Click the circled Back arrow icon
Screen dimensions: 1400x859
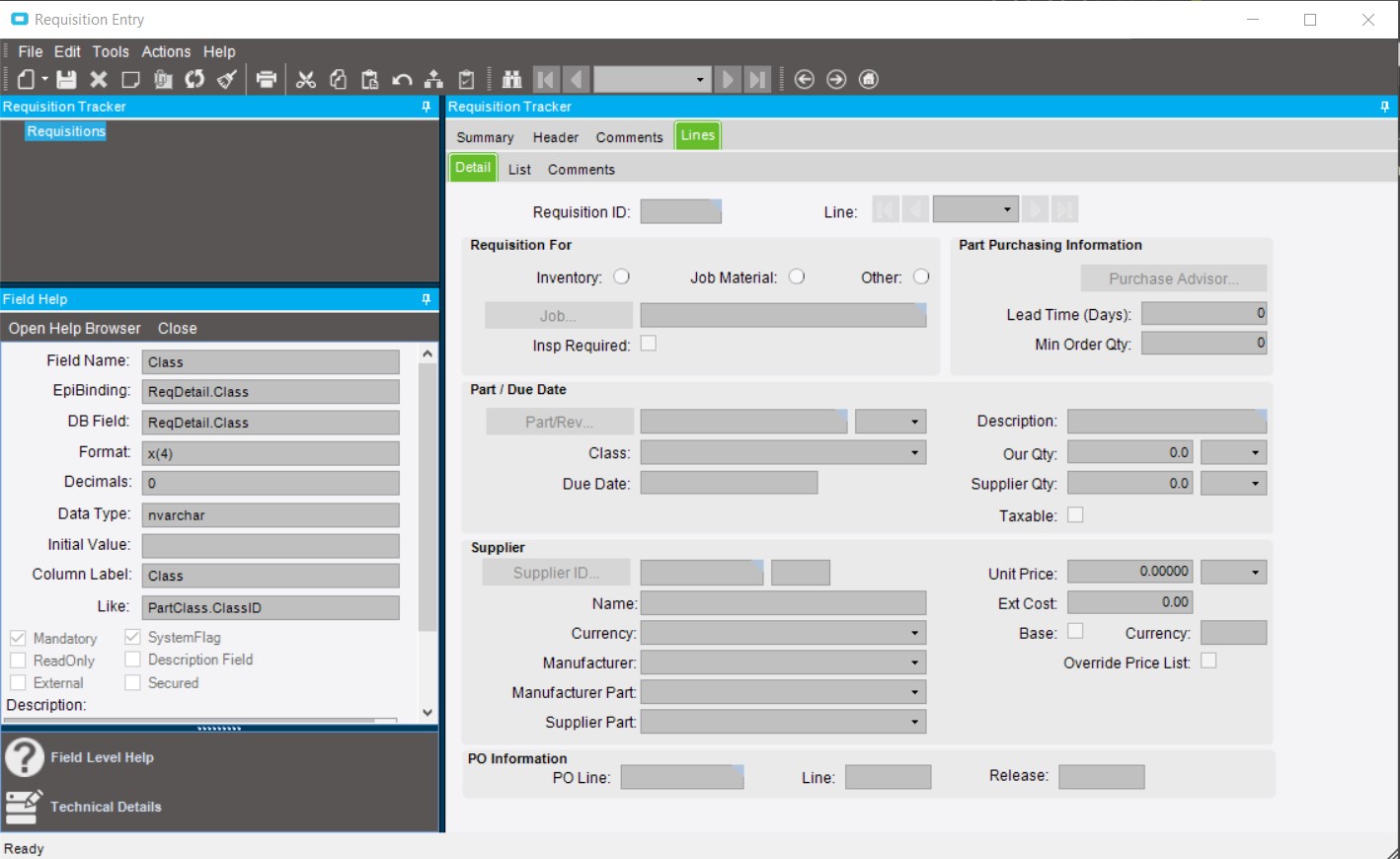[x=805, y=80]
